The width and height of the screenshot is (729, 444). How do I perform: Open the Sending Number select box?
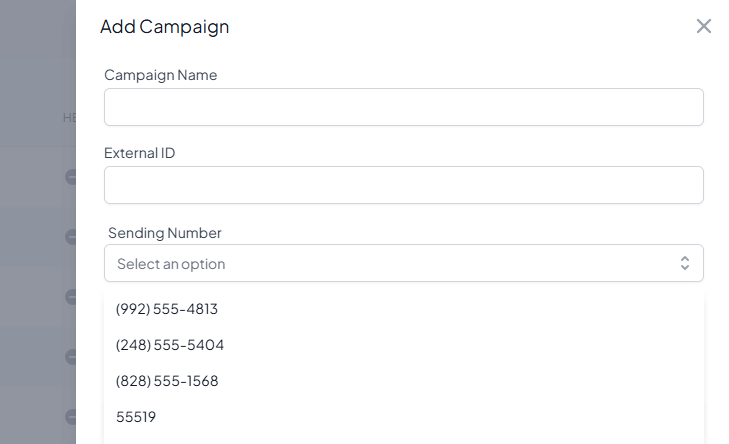[403, 263]
